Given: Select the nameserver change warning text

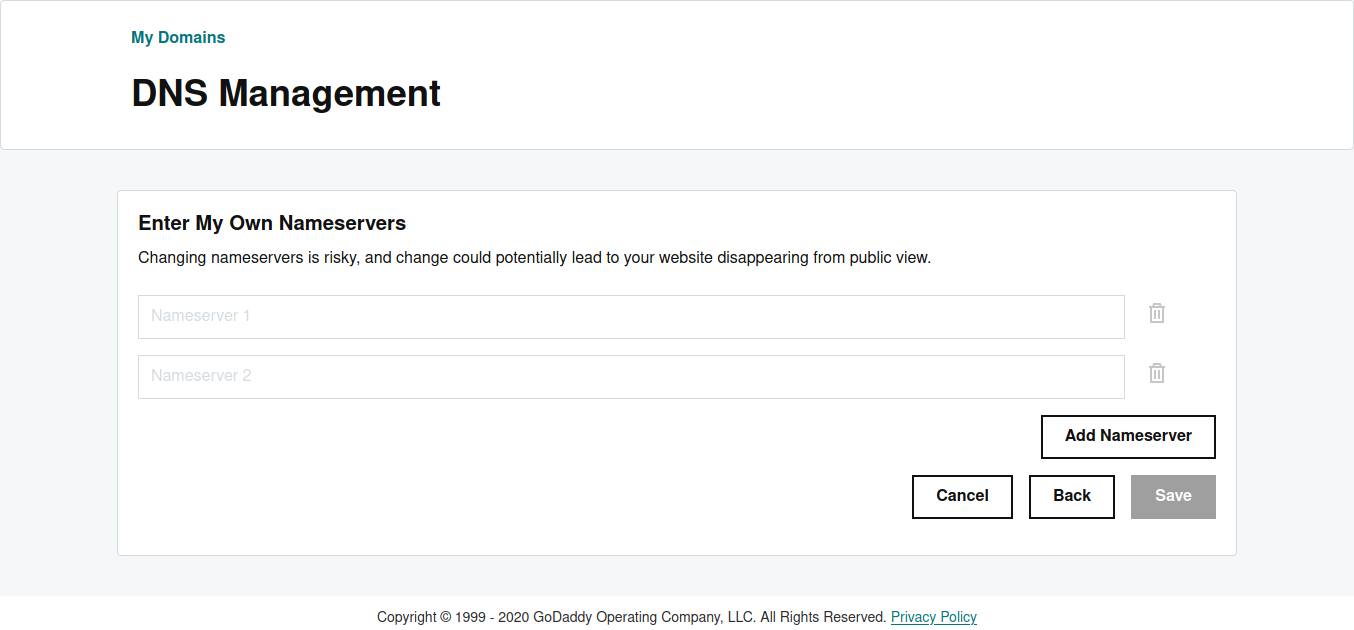Looking at the screenshot, I should 534,258.
